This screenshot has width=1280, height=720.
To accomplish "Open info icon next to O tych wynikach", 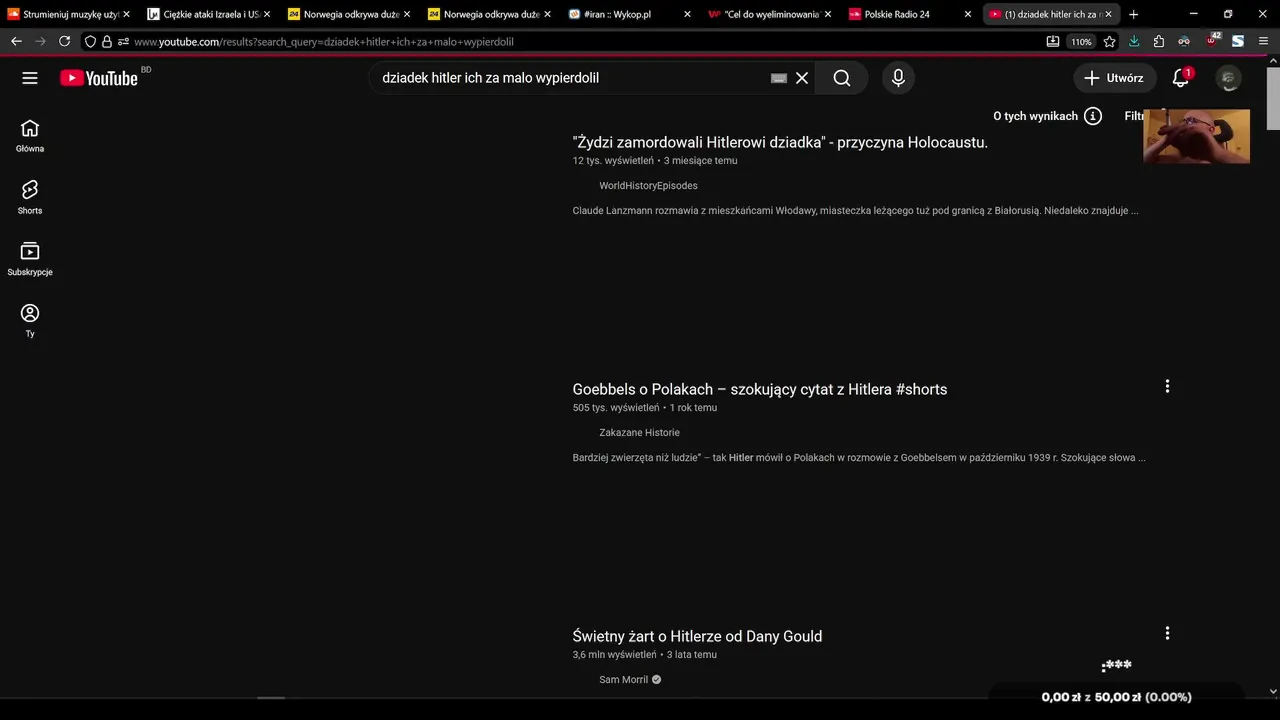I will click(x=1093, y=116).
